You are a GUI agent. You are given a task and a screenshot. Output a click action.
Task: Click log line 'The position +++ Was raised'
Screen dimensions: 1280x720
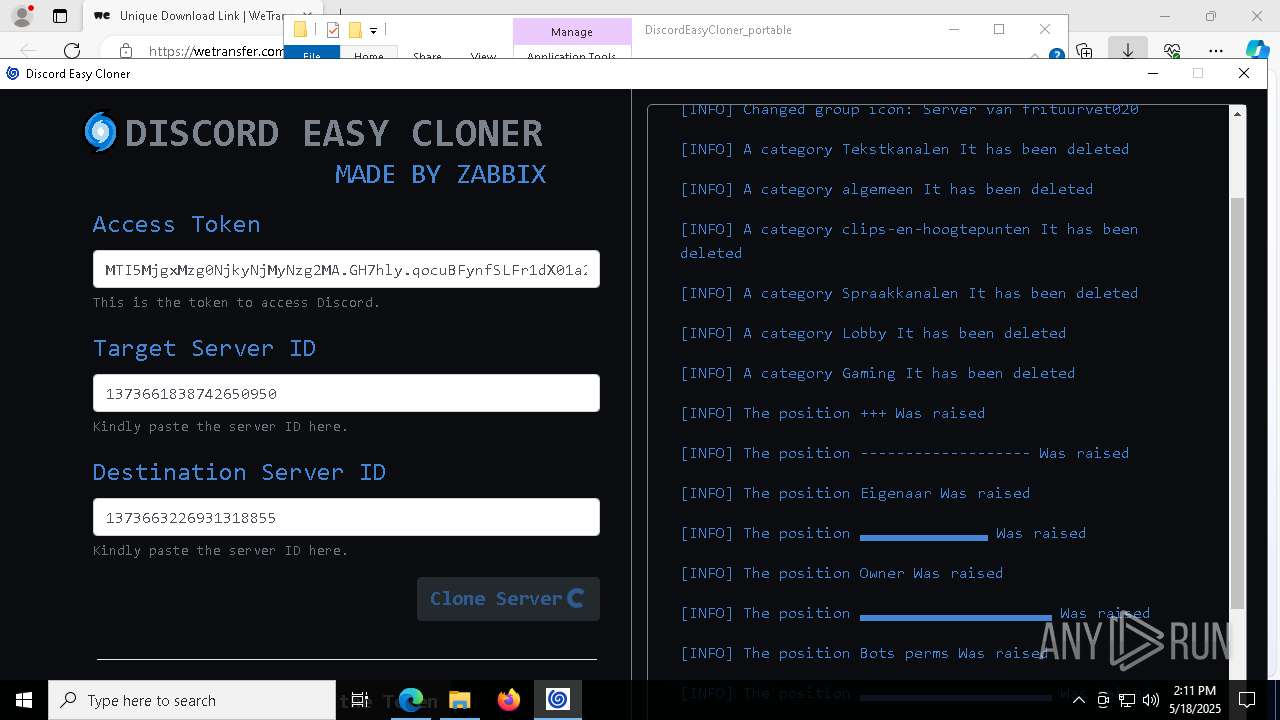[x=832, y=413]
